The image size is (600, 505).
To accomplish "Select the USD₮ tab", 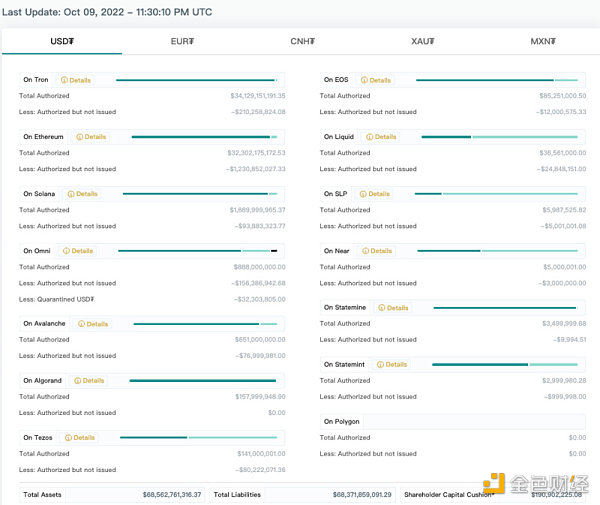I will 62,41.
